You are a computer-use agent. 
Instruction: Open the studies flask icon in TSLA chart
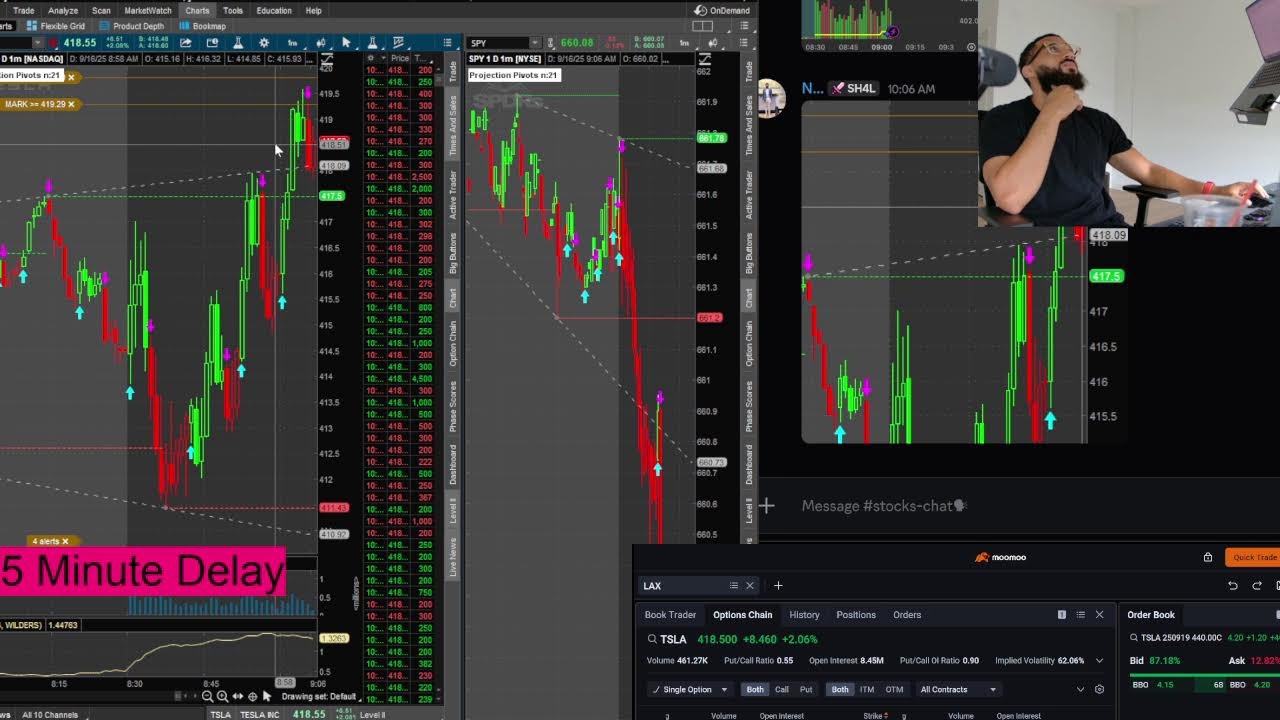pyautogui.click(x=238, y=43)
